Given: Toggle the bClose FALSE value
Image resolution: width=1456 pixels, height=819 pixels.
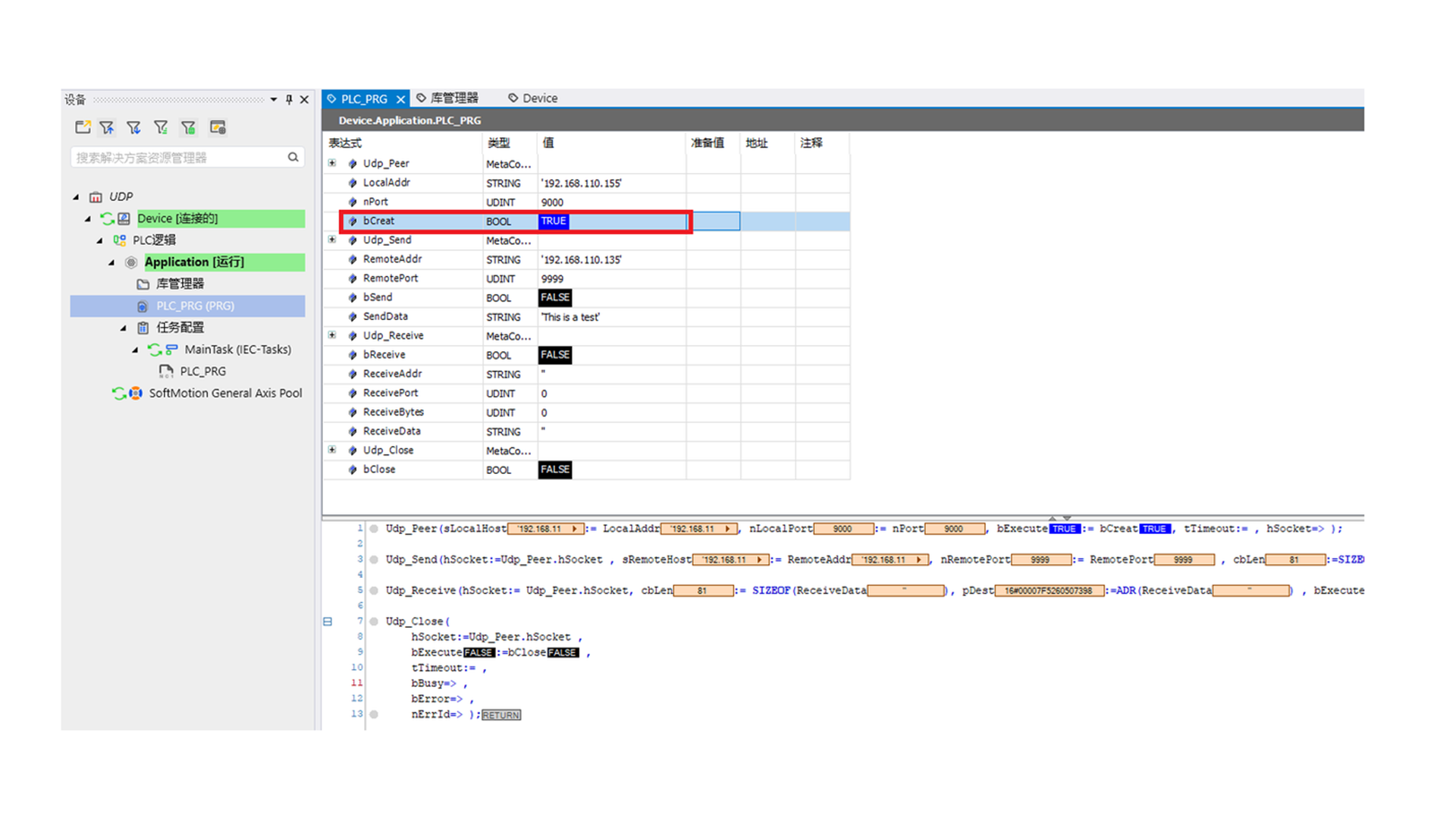Looking at the screenshot, I should [554, 469].
